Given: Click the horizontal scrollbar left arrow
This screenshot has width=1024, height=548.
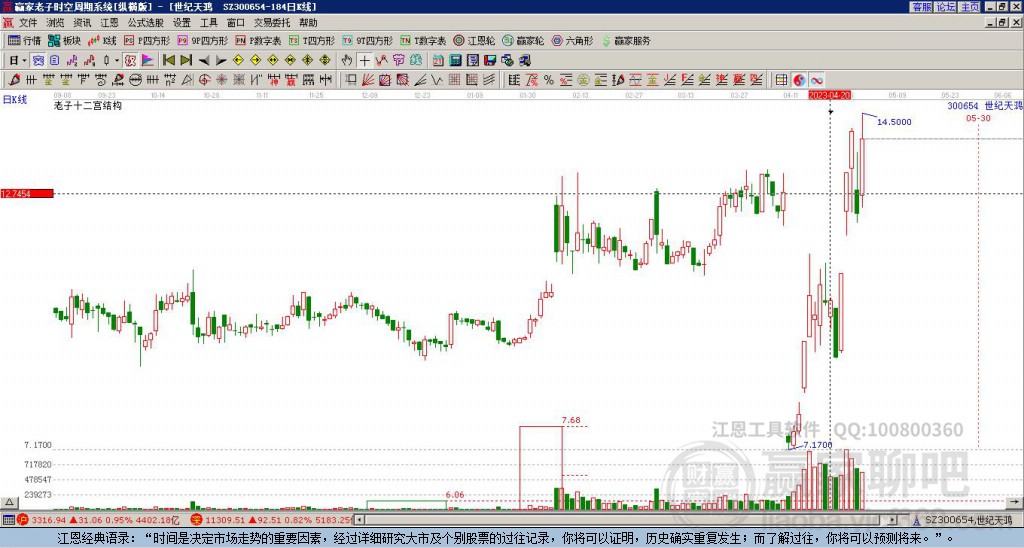Looking at the screenshot, I should tap(359, 520).
